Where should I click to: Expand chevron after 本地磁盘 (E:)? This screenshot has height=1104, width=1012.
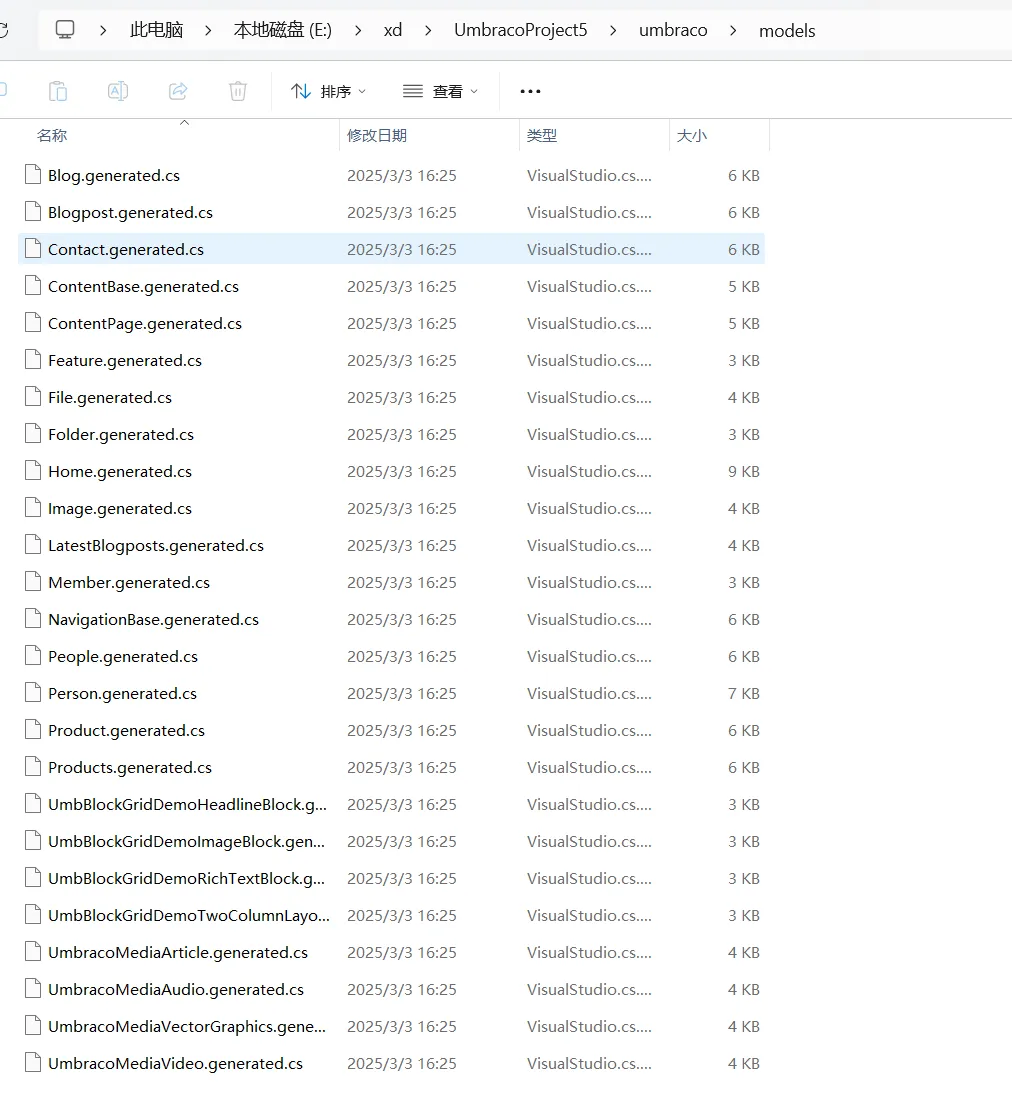point(358,30)
